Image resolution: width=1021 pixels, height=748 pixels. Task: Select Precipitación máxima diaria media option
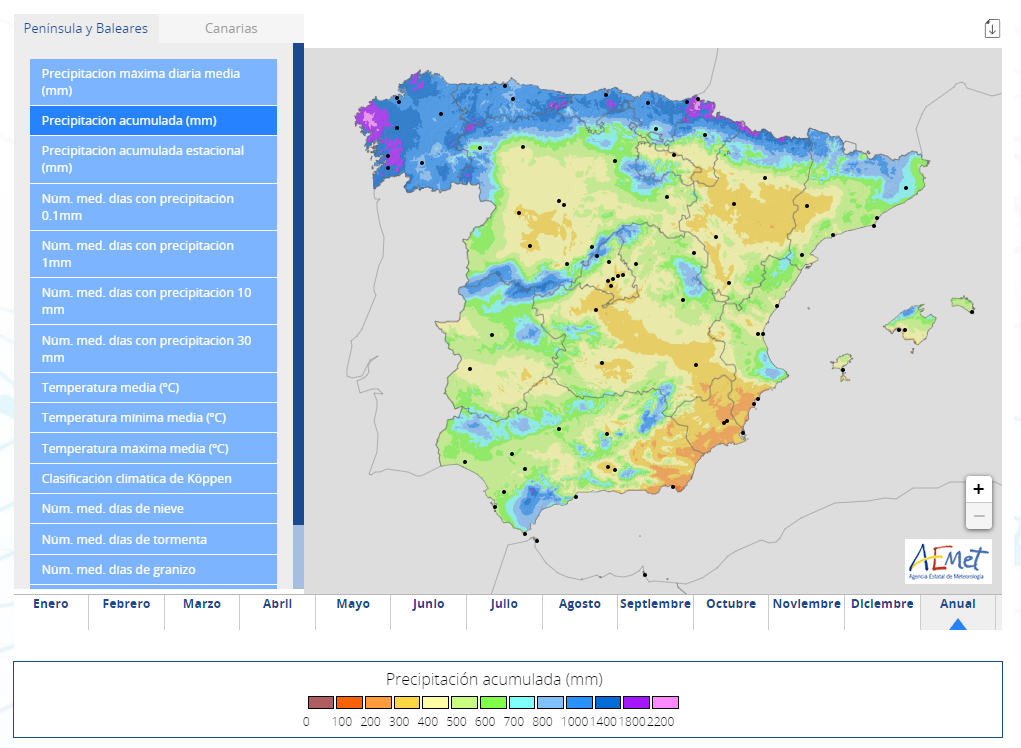pos(153,82)
